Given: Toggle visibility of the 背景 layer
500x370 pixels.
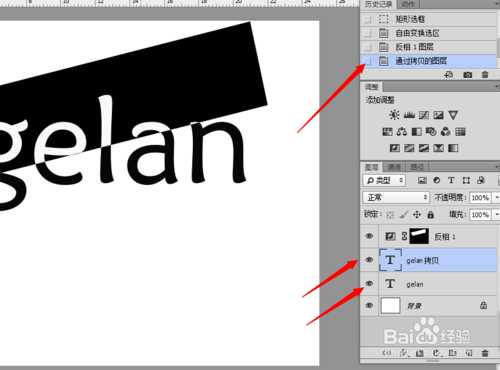Looking at the screenshot, I should [369, 305].
